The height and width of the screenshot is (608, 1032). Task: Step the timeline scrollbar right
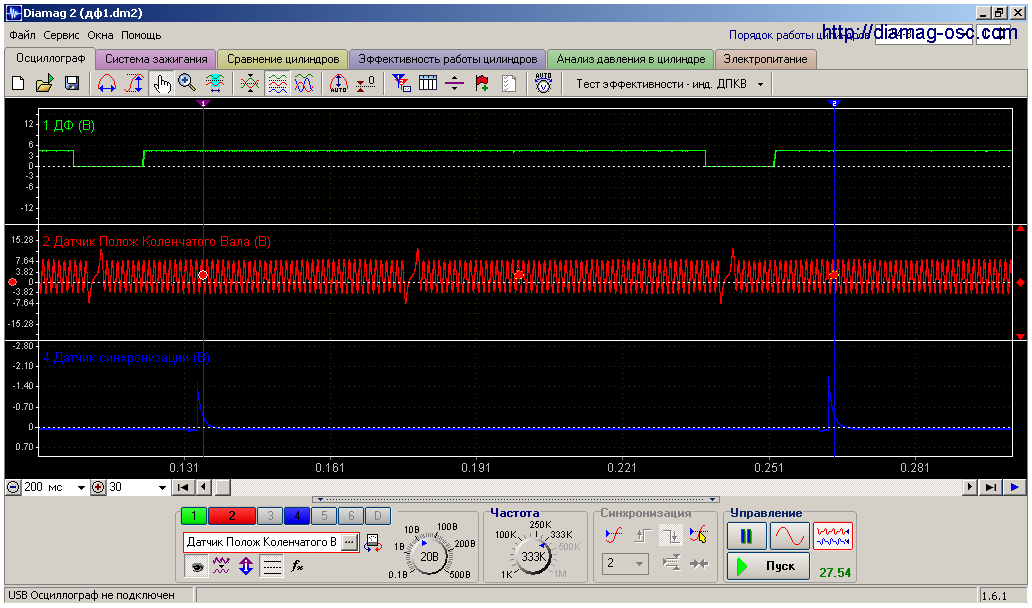(x=969, y=488)
